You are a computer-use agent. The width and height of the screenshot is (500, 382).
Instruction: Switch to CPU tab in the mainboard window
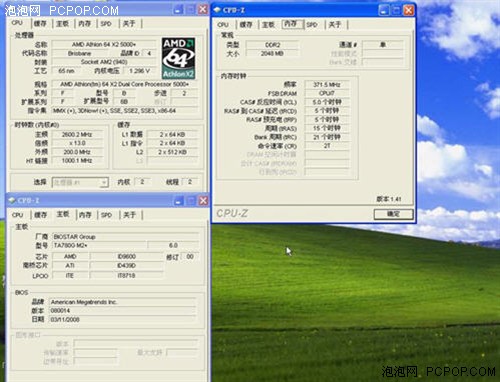tap(17, 215)
